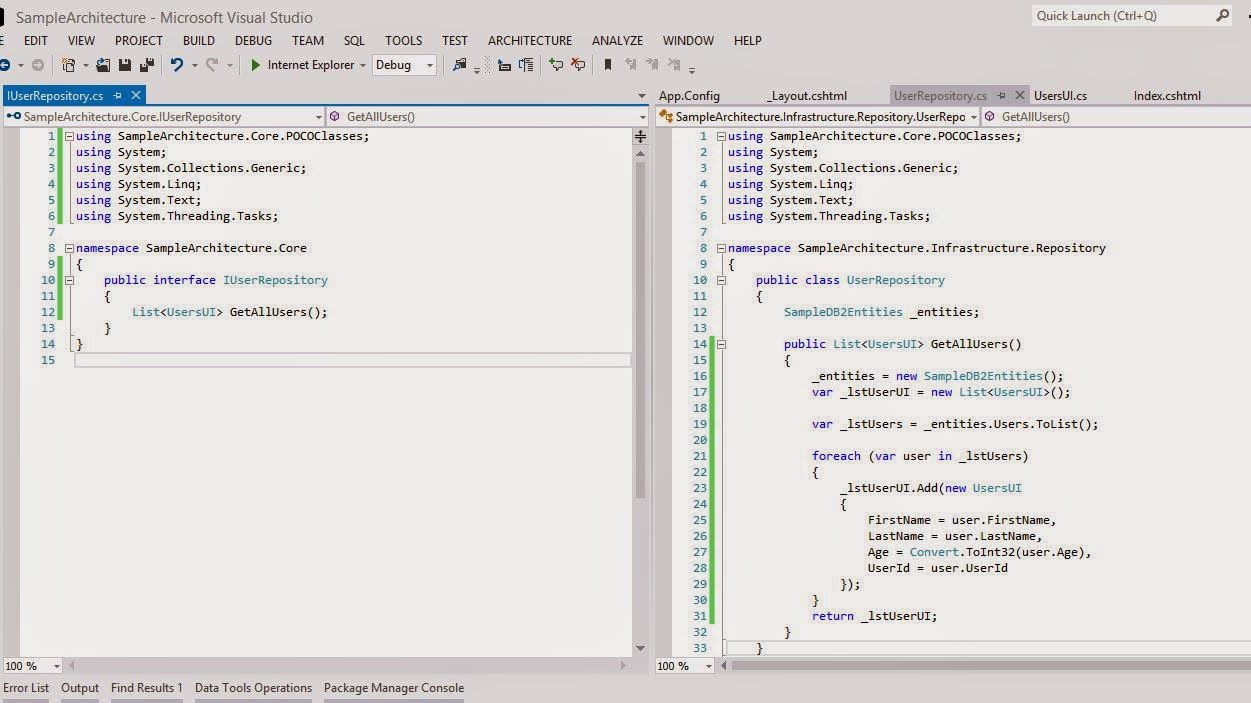Open the ARCHITECTURE menu

tap(529, 40)
